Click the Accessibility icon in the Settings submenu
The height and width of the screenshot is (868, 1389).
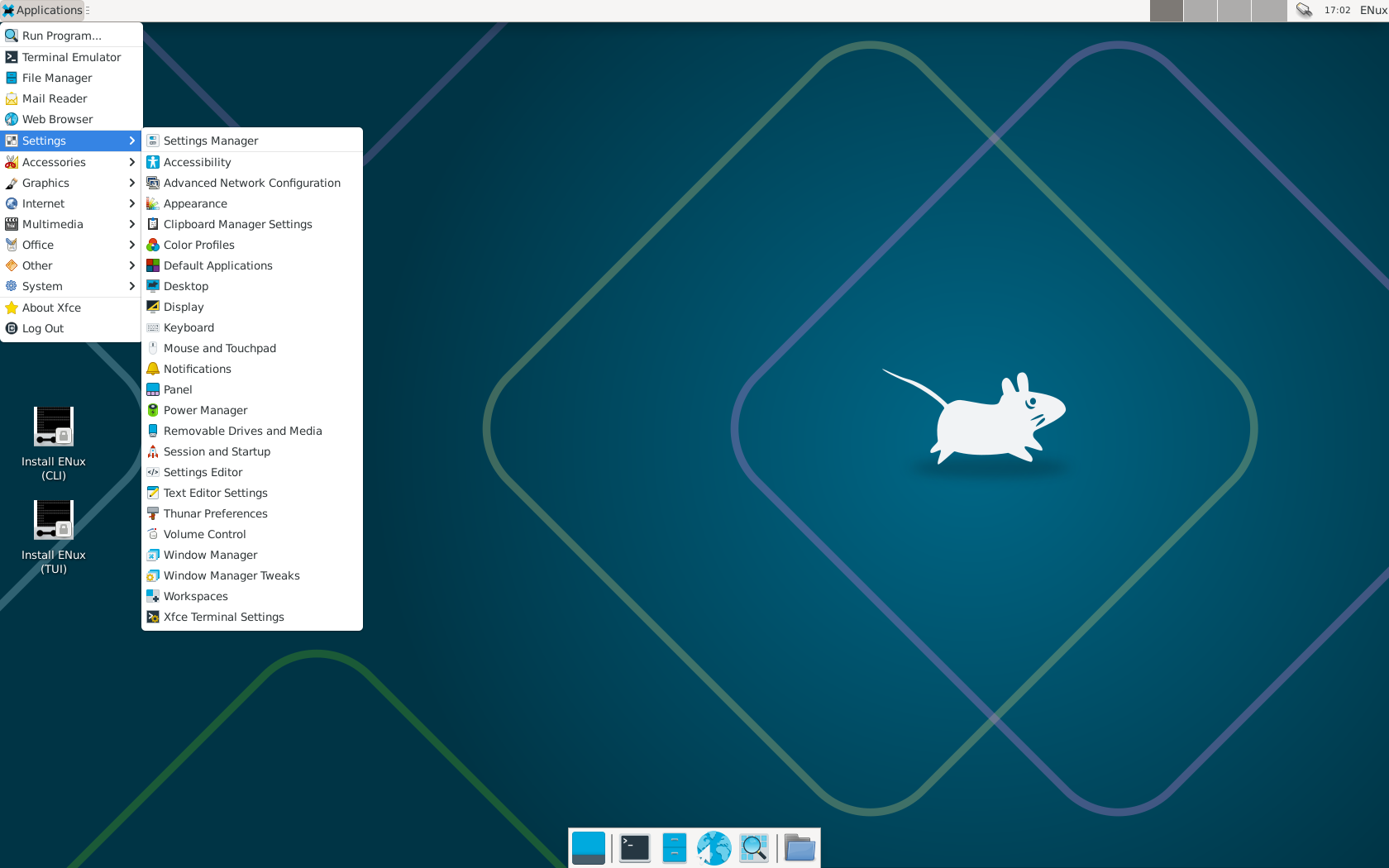[x=153, y=162]
